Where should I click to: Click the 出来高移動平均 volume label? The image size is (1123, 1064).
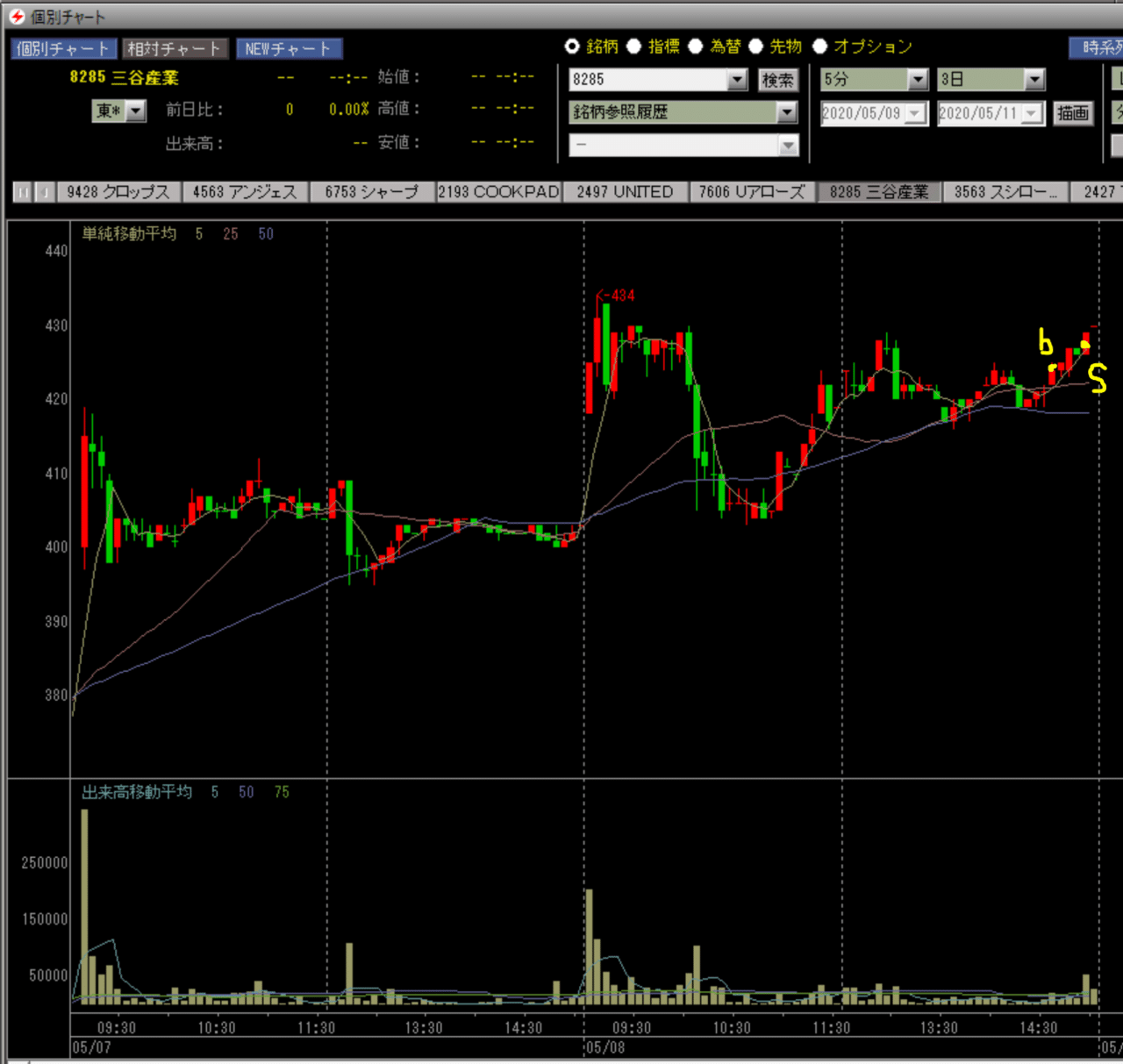coord(137,792)
